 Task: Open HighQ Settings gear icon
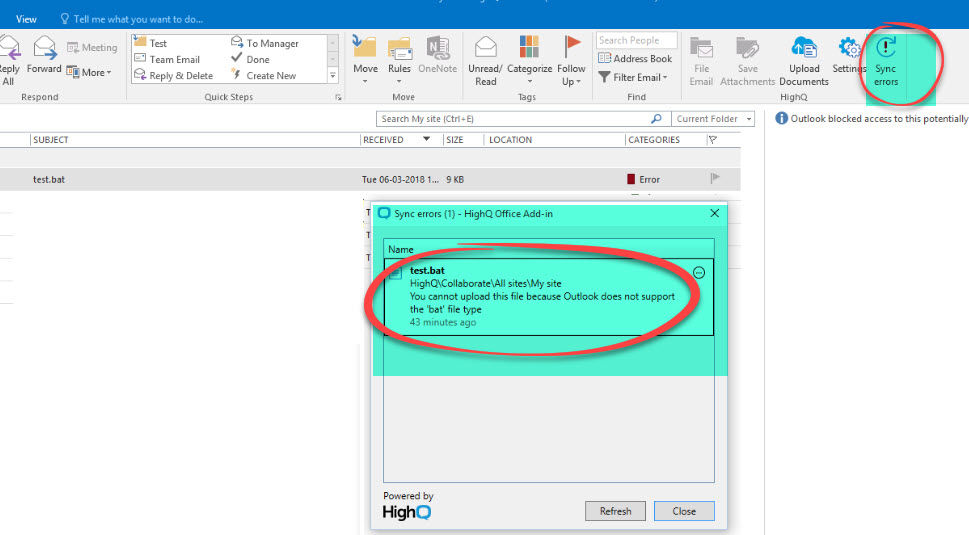point(849,48)
